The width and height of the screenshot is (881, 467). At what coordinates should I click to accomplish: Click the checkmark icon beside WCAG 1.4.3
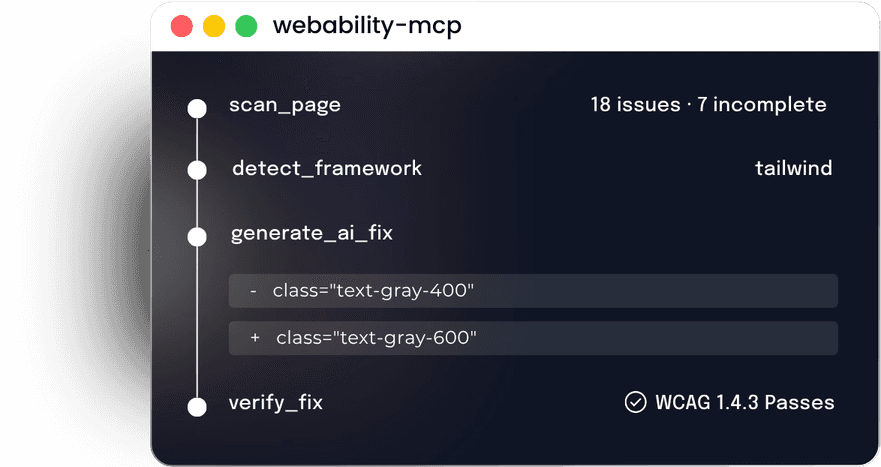click(x=635, y=402)
